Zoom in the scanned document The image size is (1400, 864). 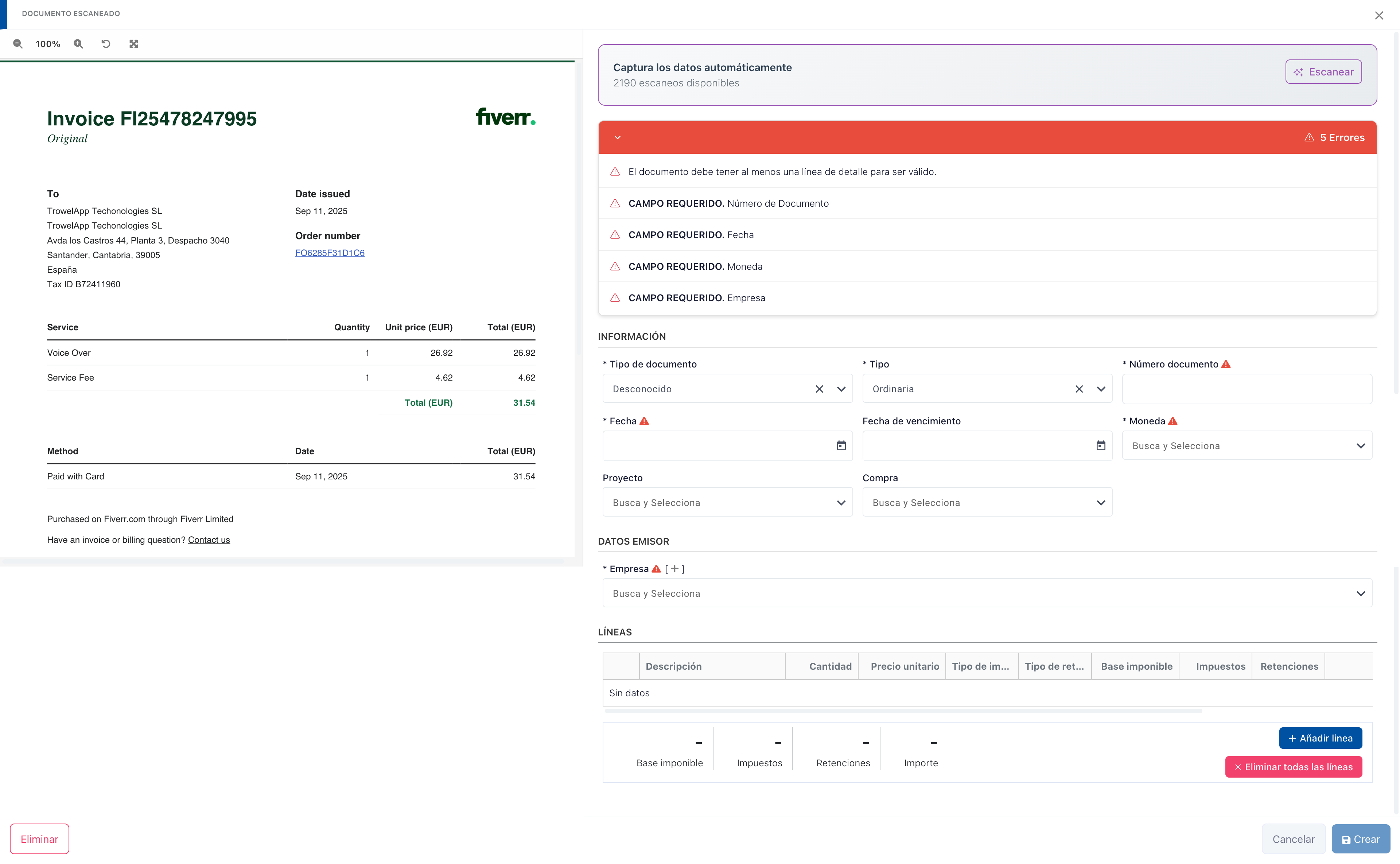(78, 44)
